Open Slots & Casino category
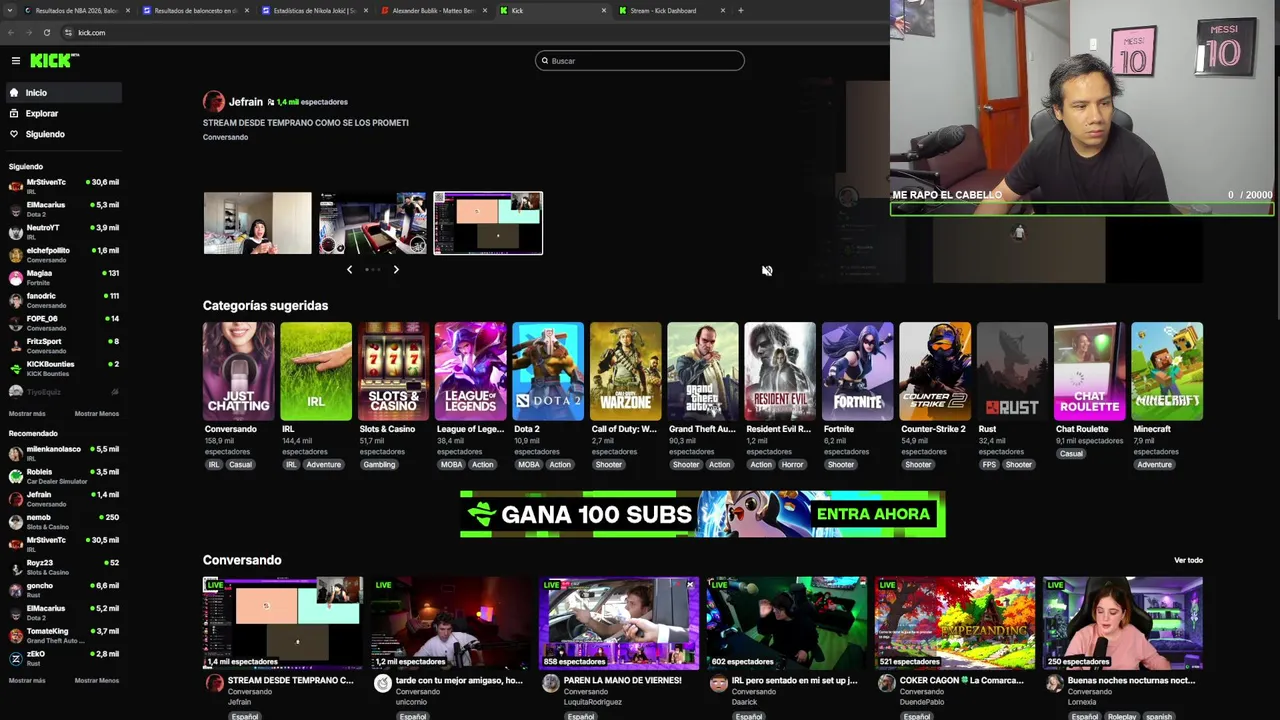1280x720 pixels. (x=393, y=371)
